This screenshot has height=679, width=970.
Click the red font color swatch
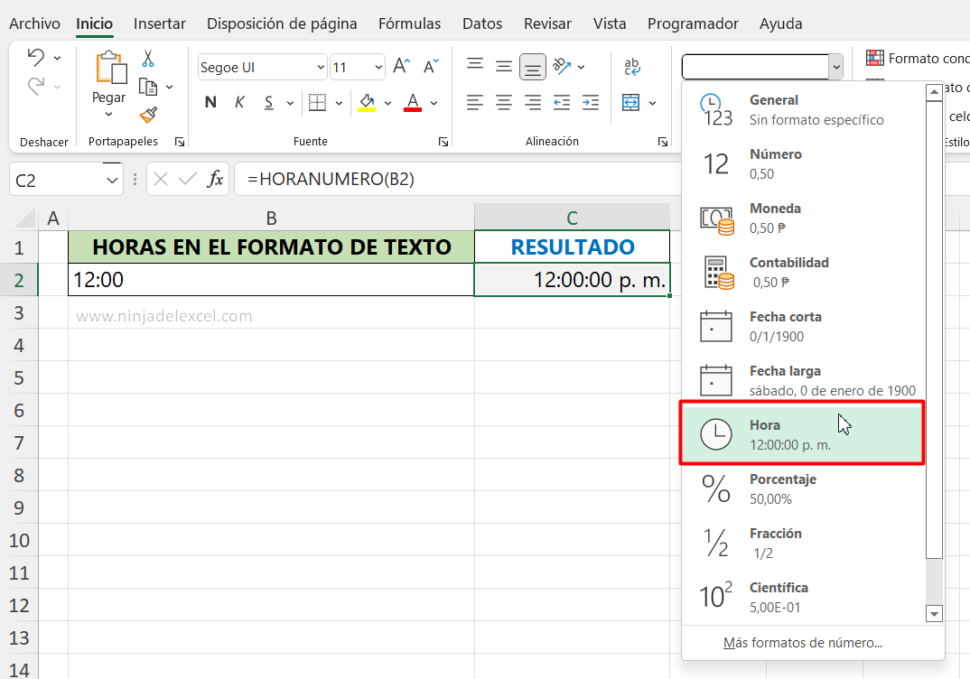pos(413,101)
